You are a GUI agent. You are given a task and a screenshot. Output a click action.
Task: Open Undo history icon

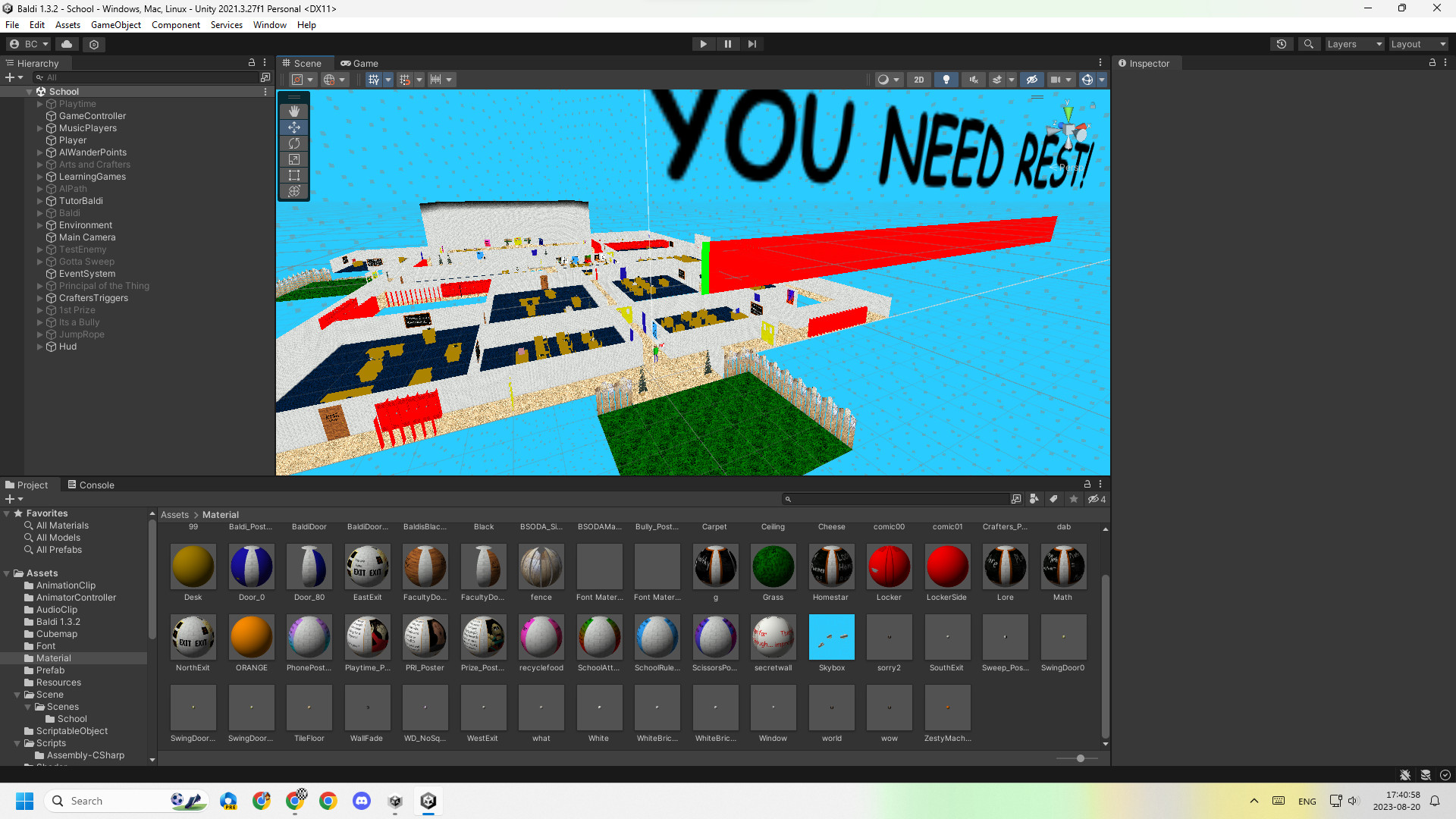[1282, 44]
